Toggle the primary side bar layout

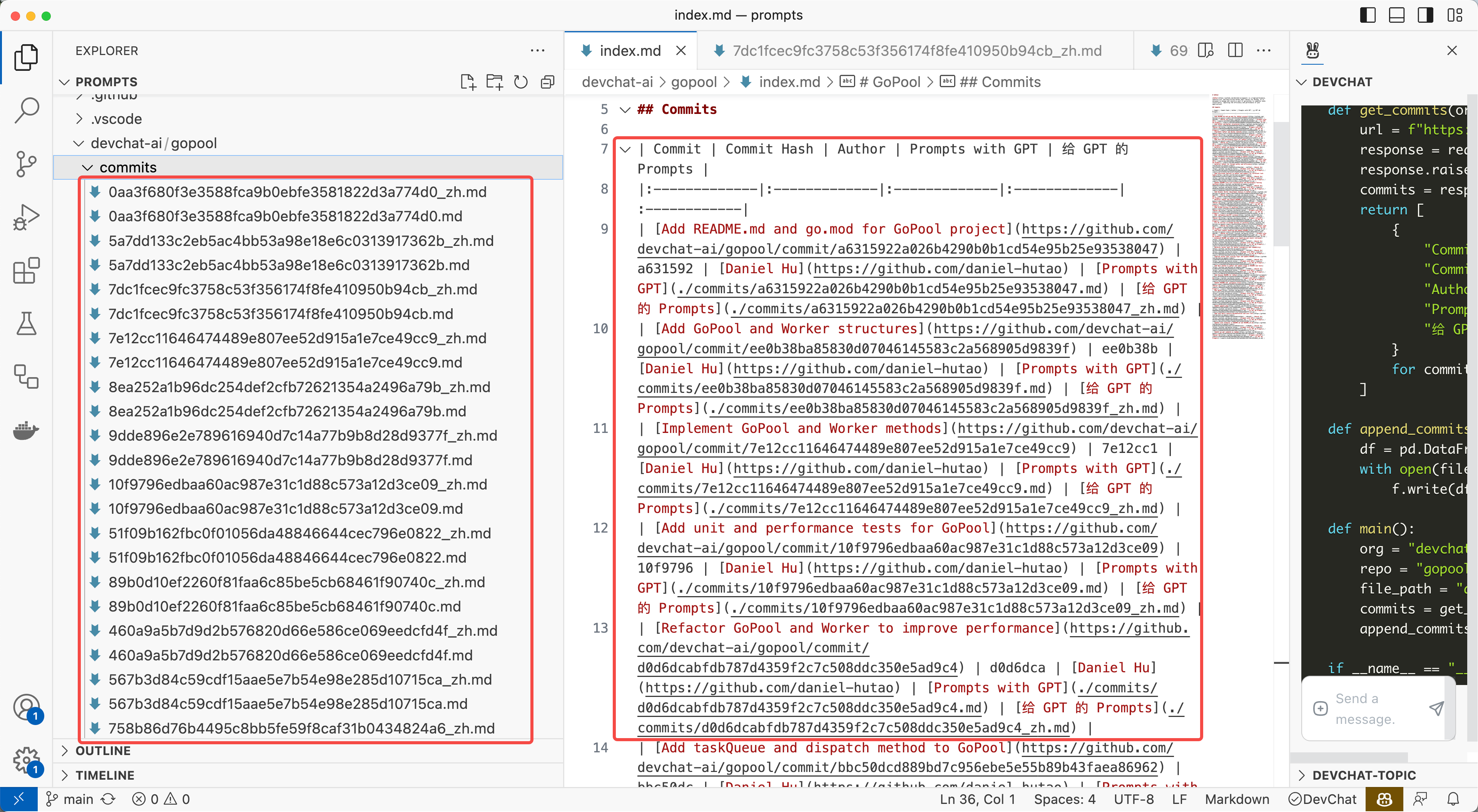point(1367,15)
